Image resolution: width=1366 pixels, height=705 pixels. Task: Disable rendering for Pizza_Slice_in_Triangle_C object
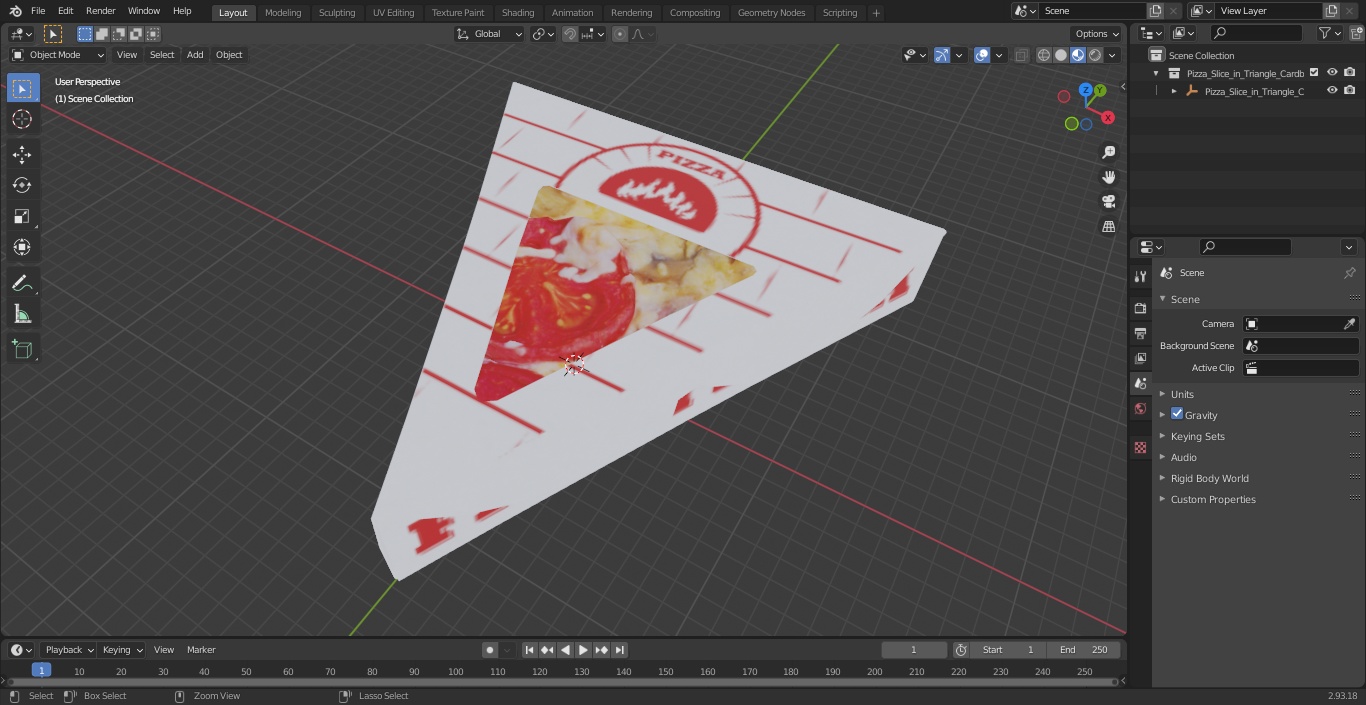[x=1350, y=91]
